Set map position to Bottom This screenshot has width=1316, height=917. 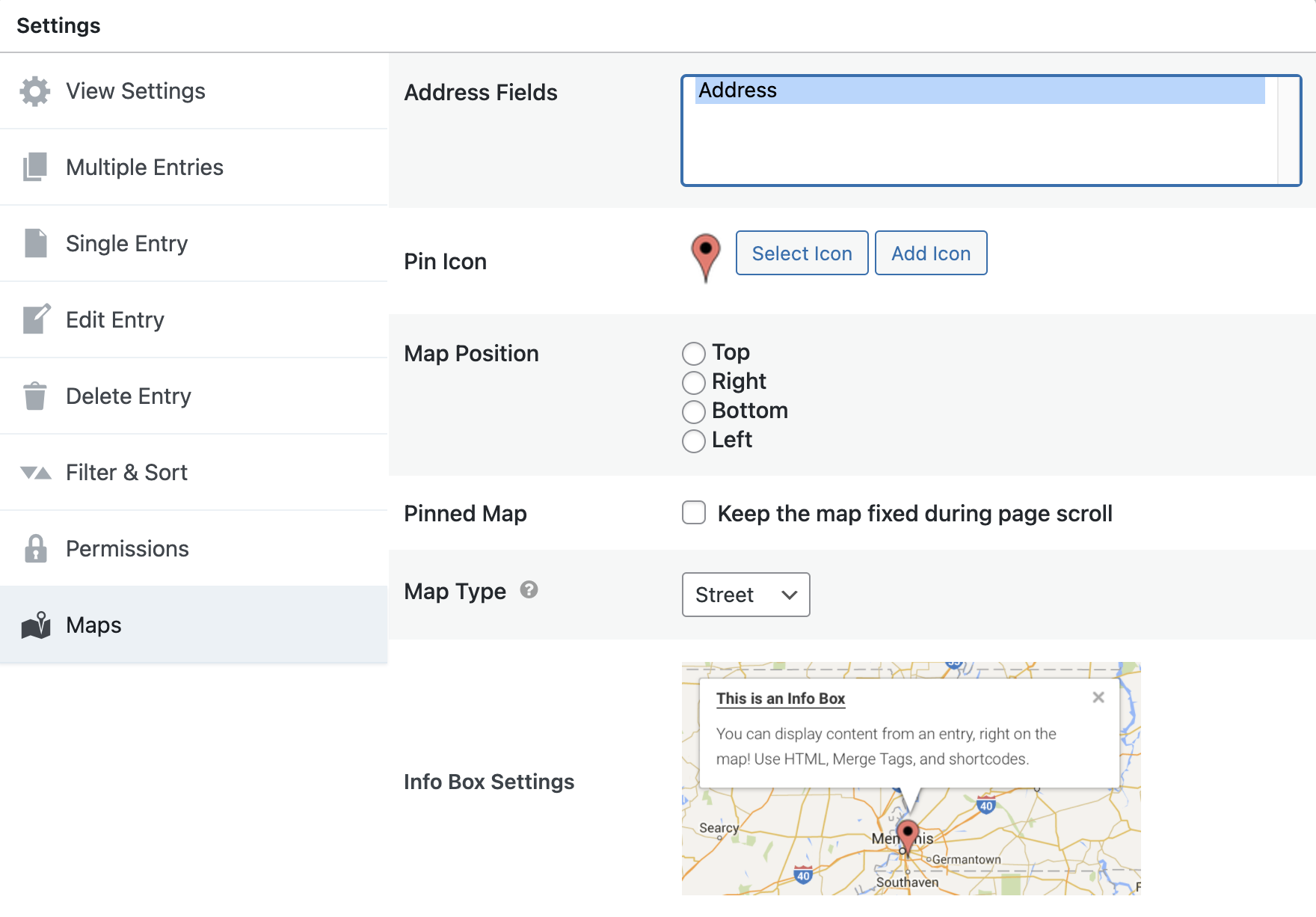tap(694, 411)
